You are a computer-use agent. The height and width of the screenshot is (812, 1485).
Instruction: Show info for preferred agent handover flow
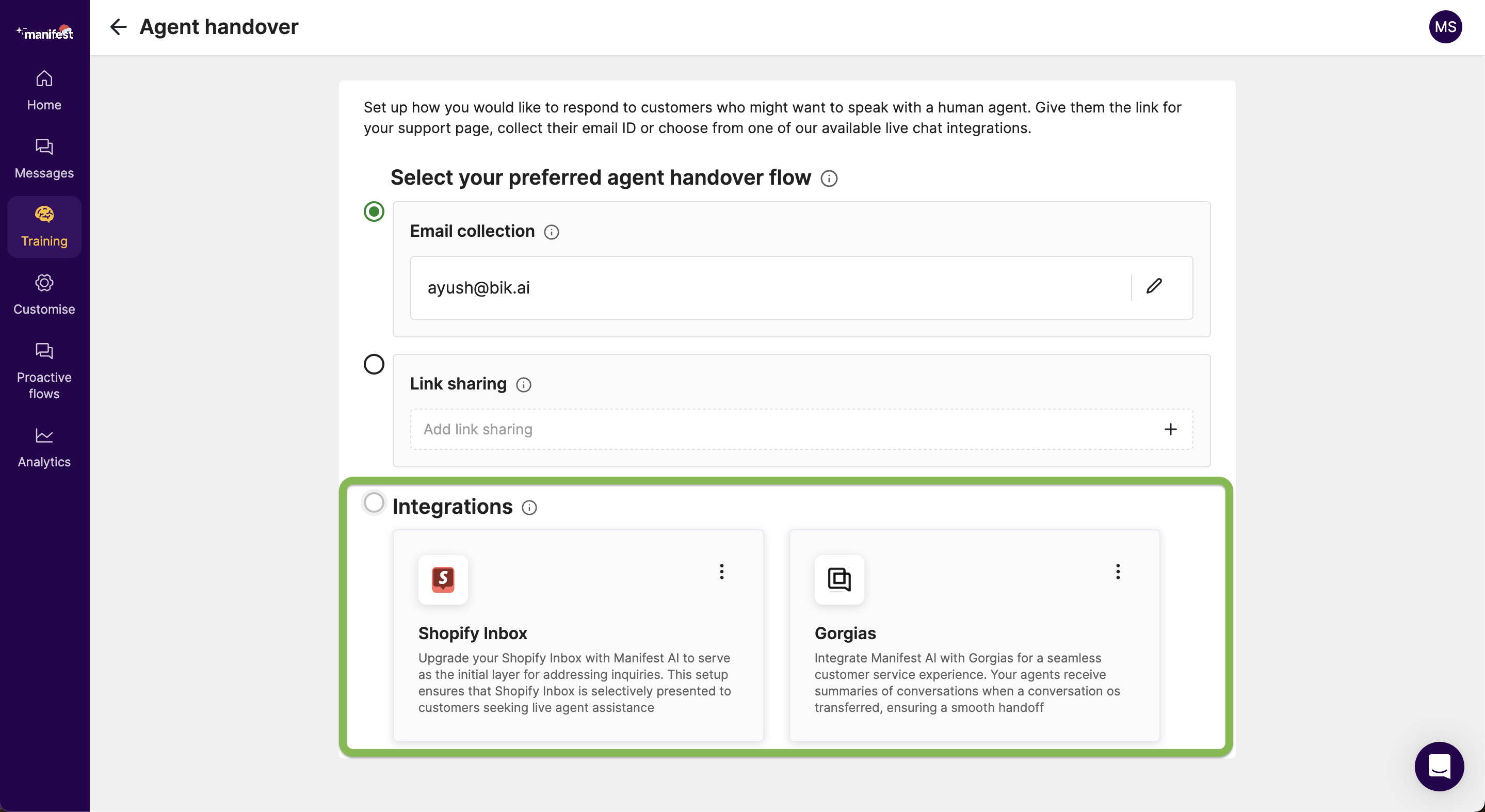(x=829, y=178)
